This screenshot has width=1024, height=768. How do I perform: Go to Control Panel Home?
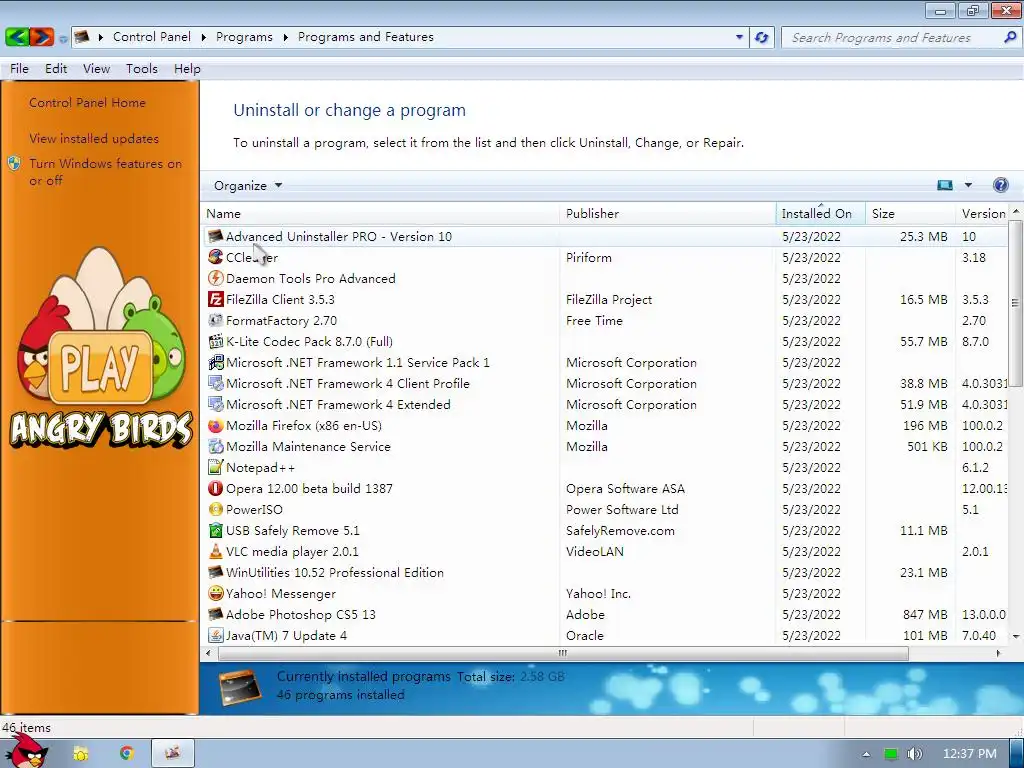(88, 103)
